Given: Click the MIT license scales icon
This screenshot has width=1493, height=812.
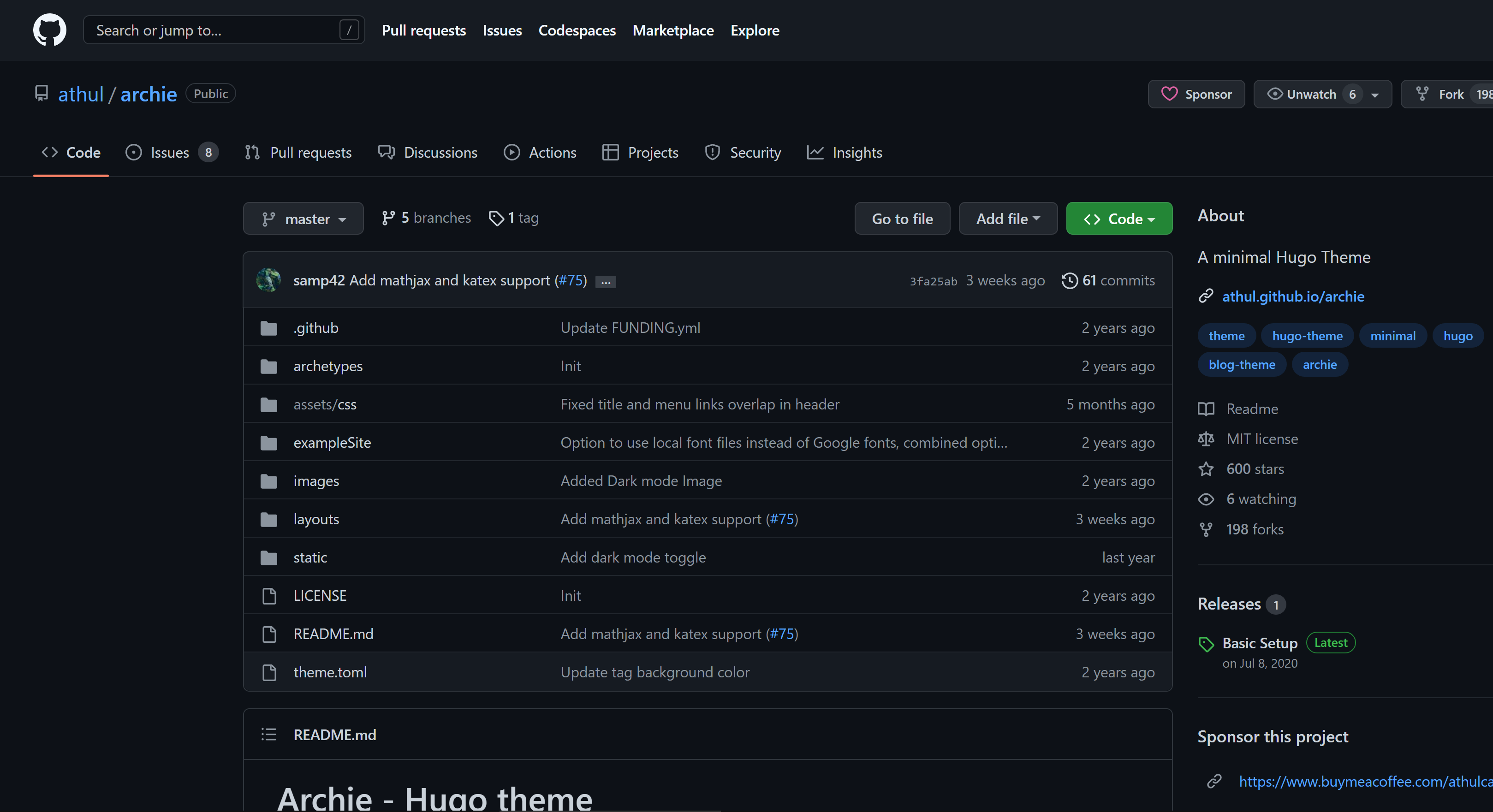Looking at the screenshot, I should coord(1206,439).
